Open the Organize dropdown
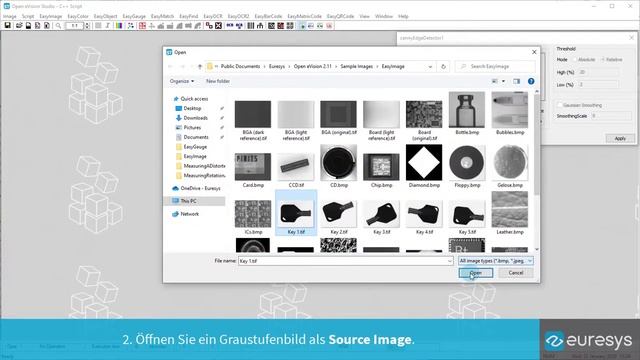Viewport: 640px width, 360px height. (x=182, y=81)
